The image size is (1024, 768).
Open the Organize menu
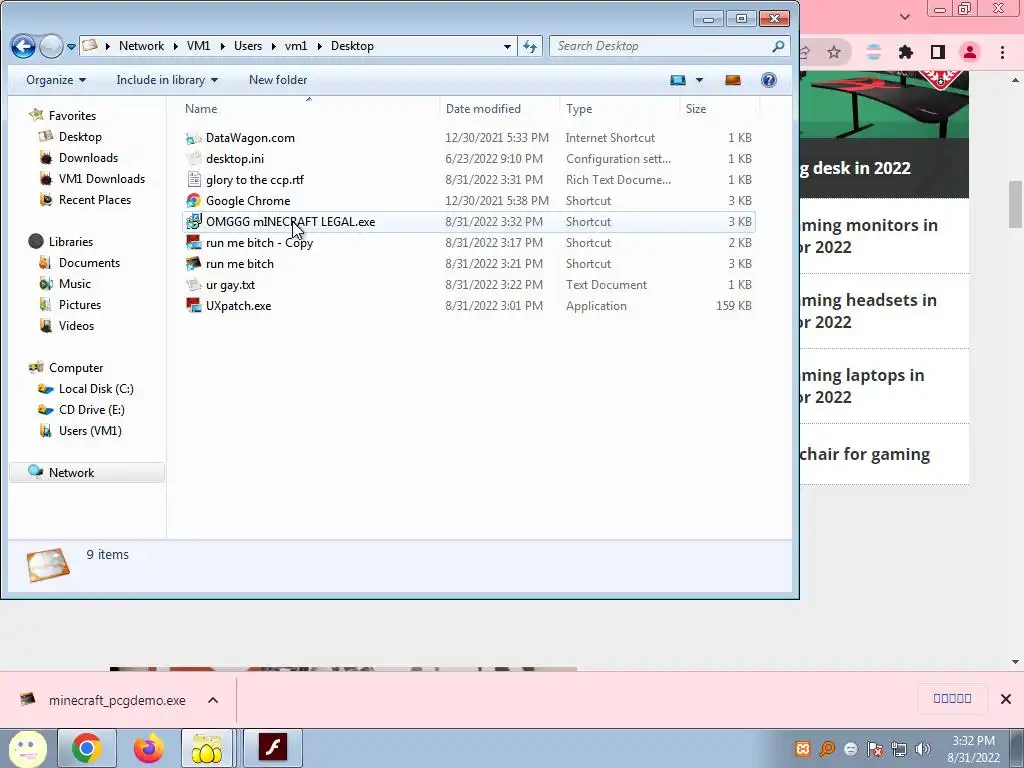pos(56,80)
